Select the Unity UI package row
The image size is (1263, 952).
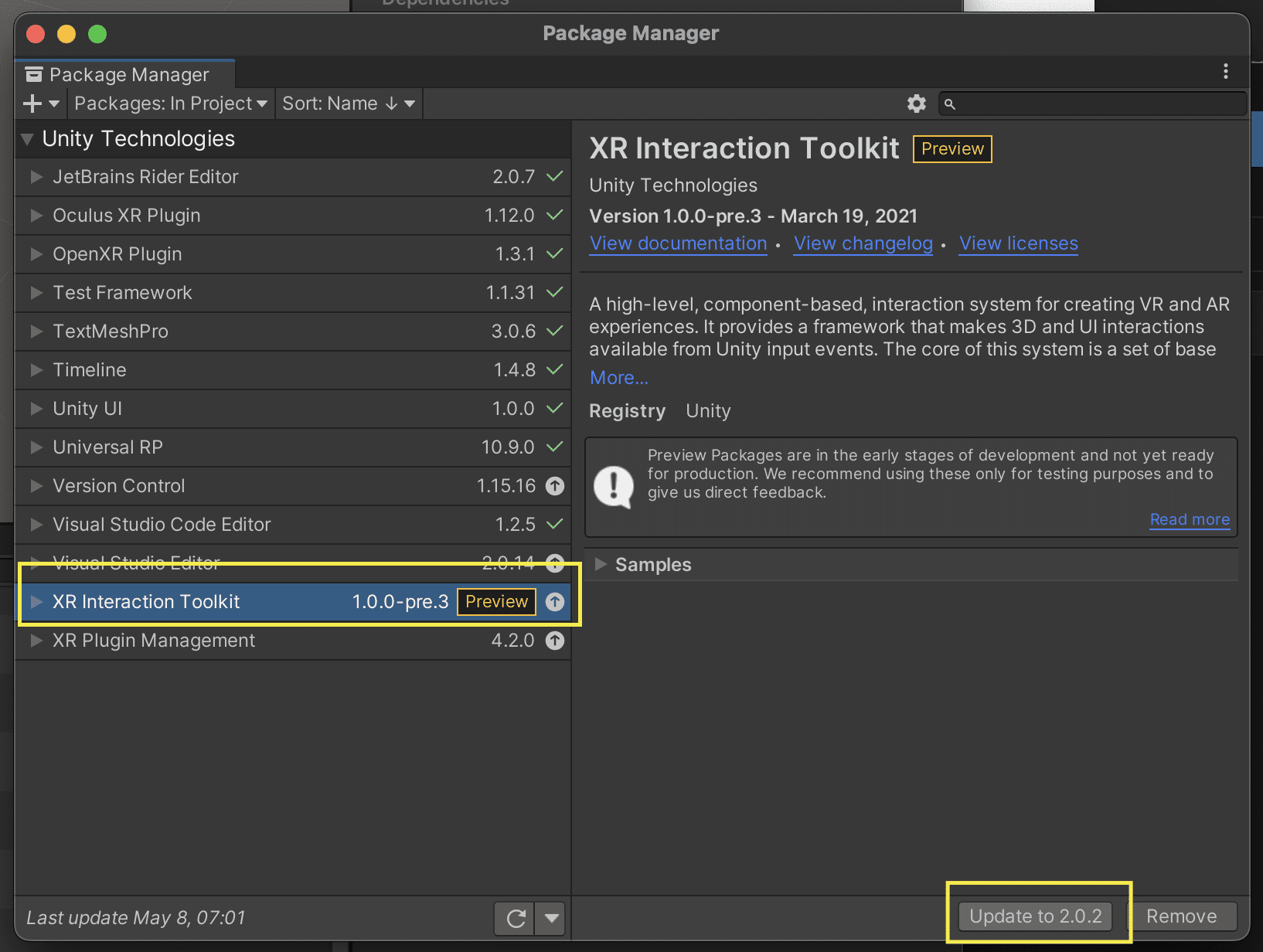click(x=293, y=409)
